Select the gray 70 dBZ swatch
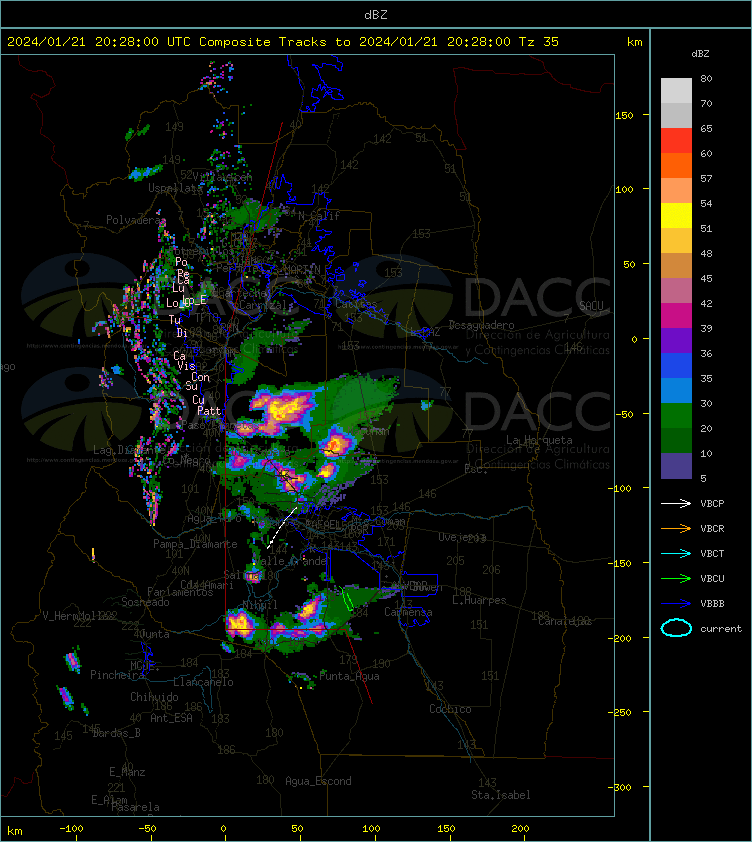This screenshot has height=842, width=752. [x=676, y=115]
